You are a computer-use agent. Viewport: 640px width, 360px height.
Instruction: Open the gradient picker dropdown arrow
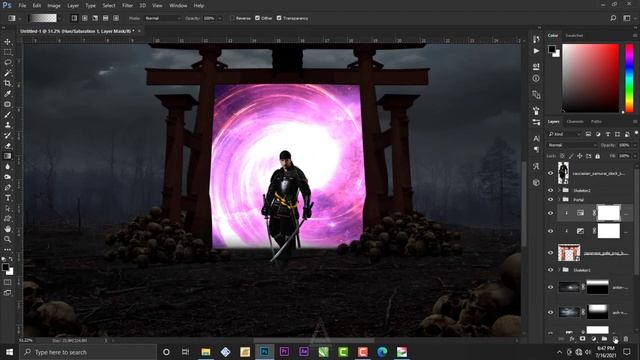click(60, 18)
